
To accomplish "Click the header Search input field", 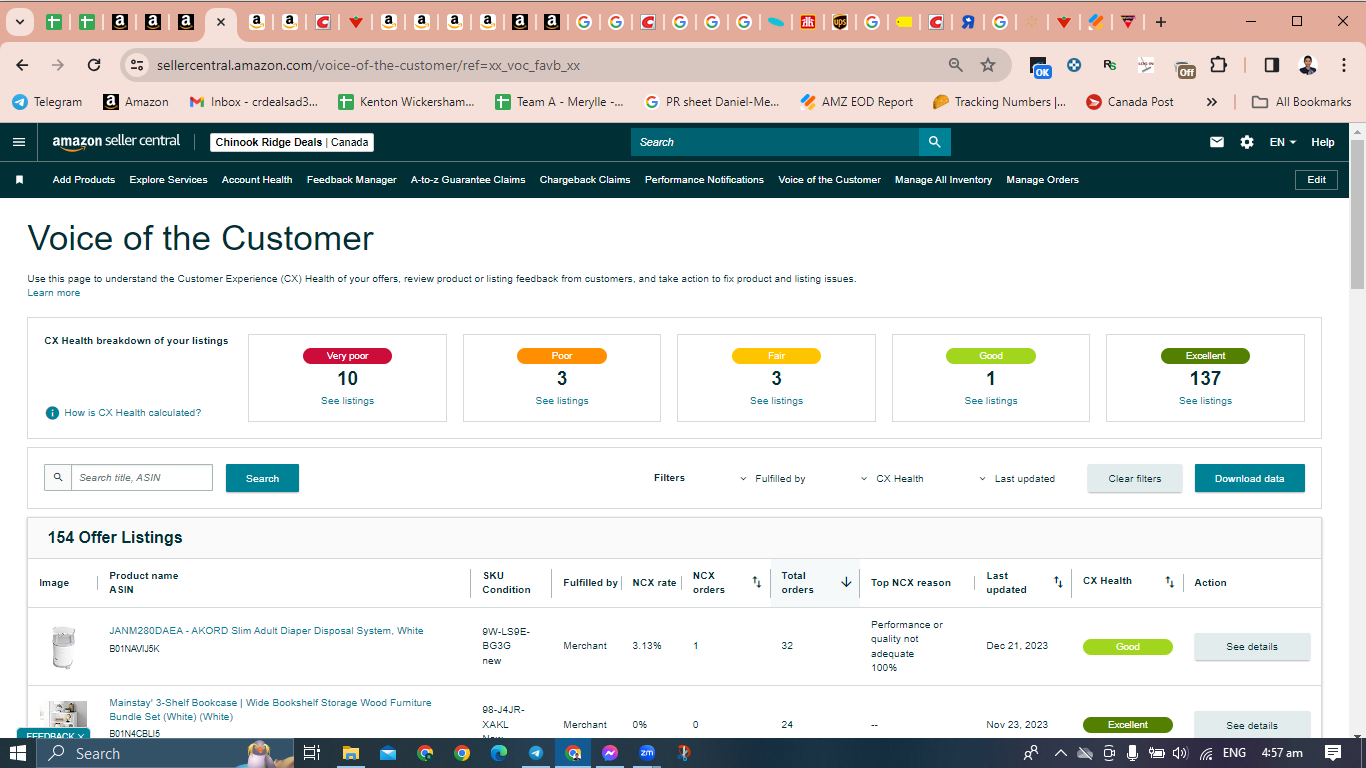I will (775, 142).
